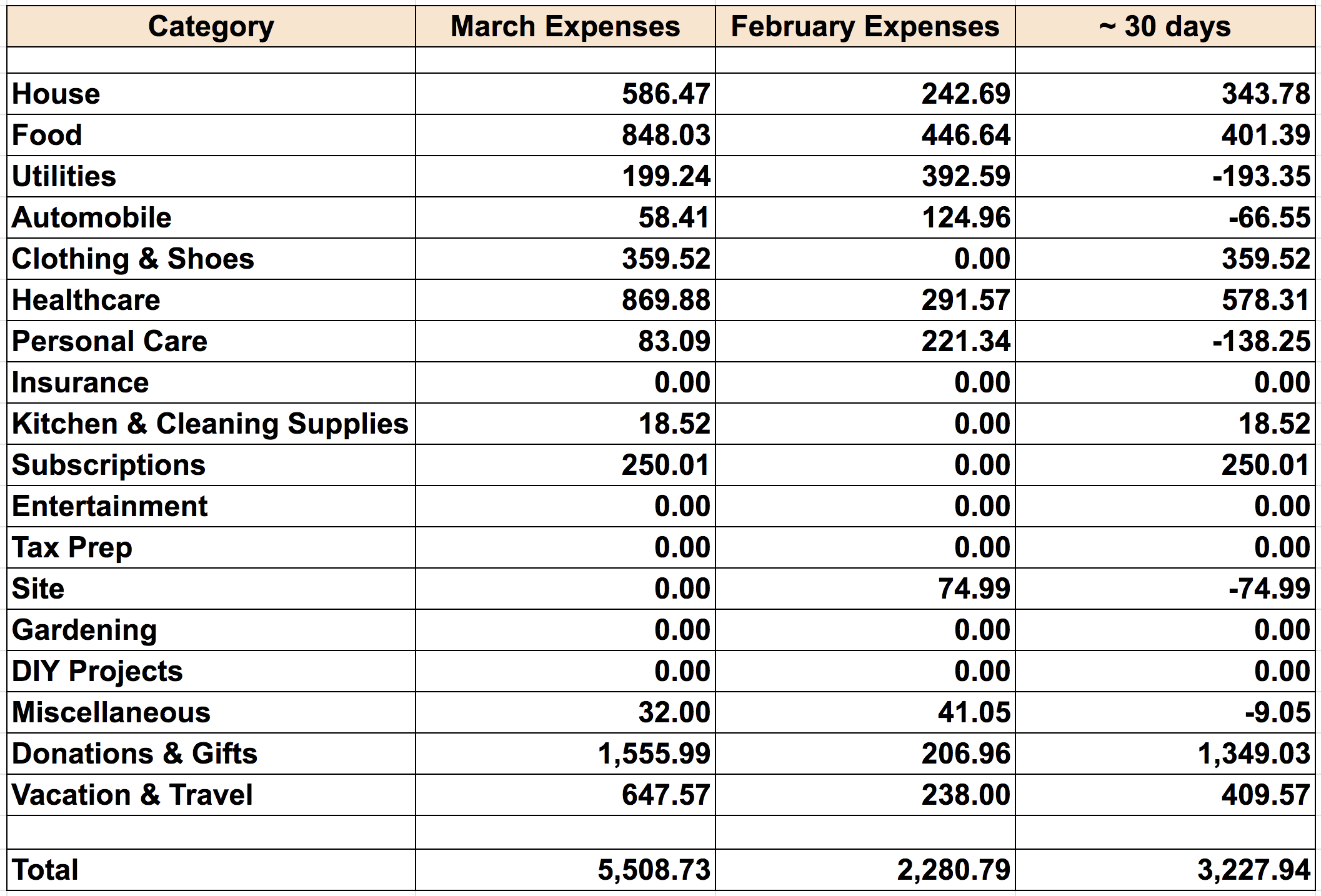This screenshot has width=1321, height=896.
Task: Select the Kitchen & Cleaning Supplies label
Action: click(210, 424)
